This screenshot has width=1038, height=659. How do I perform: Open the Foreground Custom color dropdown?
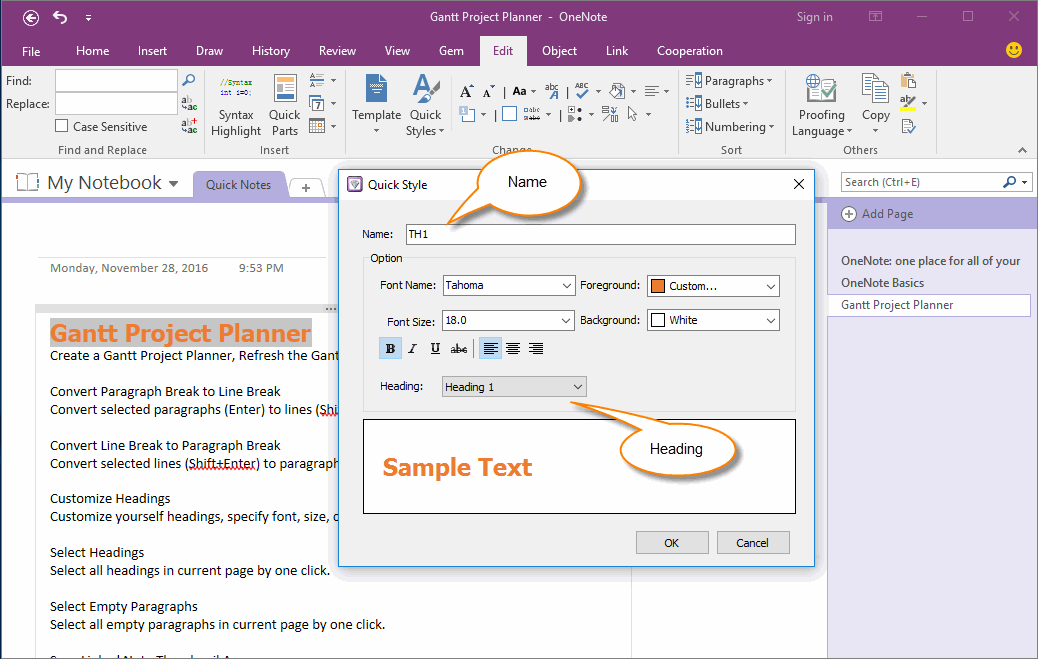771,286
